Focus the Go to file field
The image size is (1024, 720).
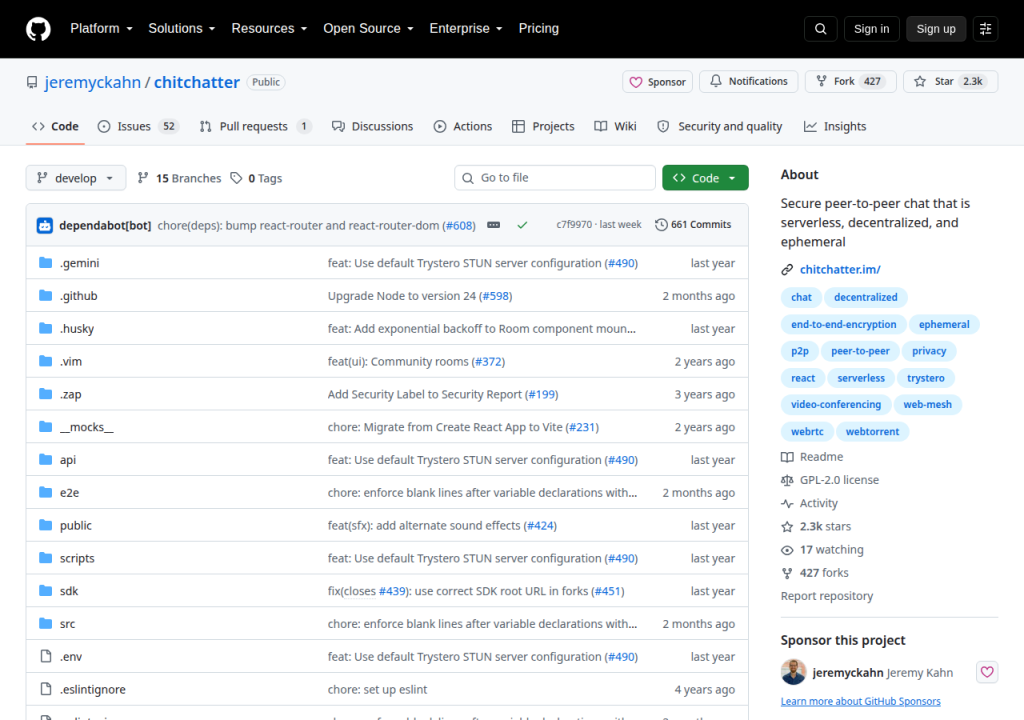click(x=555, y=178)
